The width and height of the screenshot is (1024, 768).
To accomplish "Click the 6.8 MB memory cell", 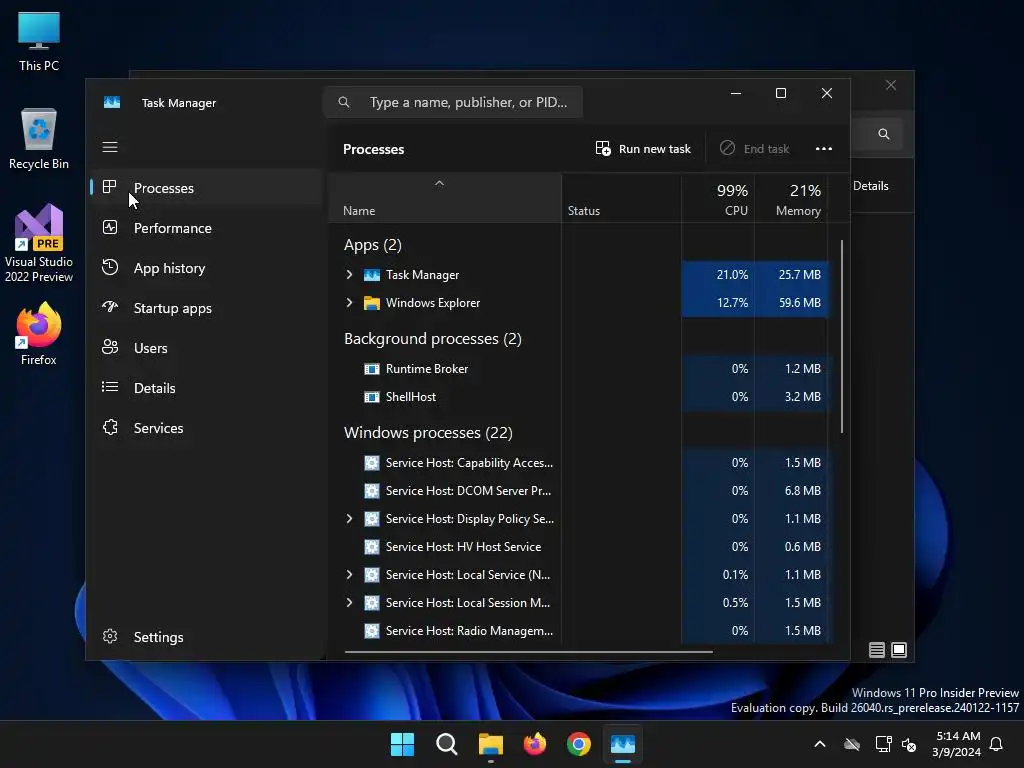I will pyautogui.click(x=792, y=491).
